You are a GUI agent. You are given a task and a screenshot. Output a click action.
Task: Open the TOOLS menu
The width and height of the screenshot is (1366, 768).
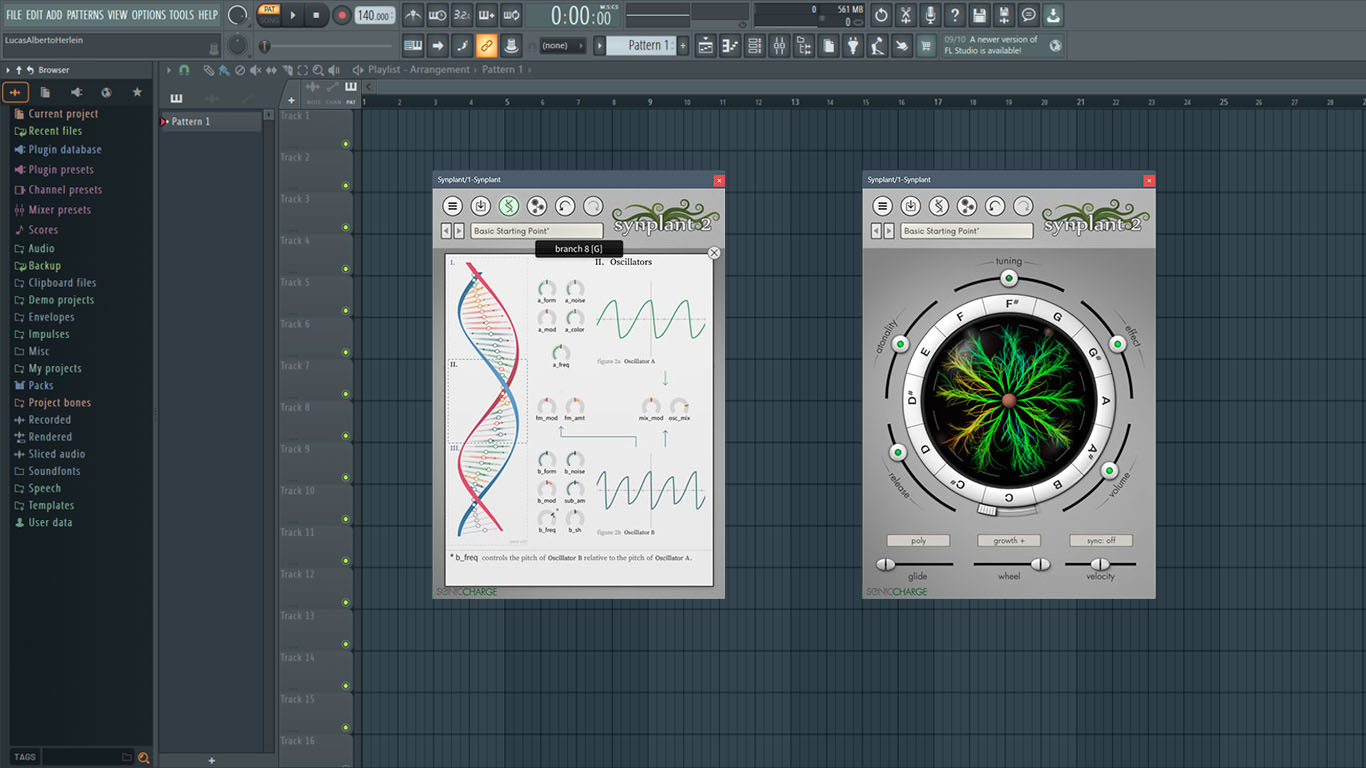pos(182,15)
